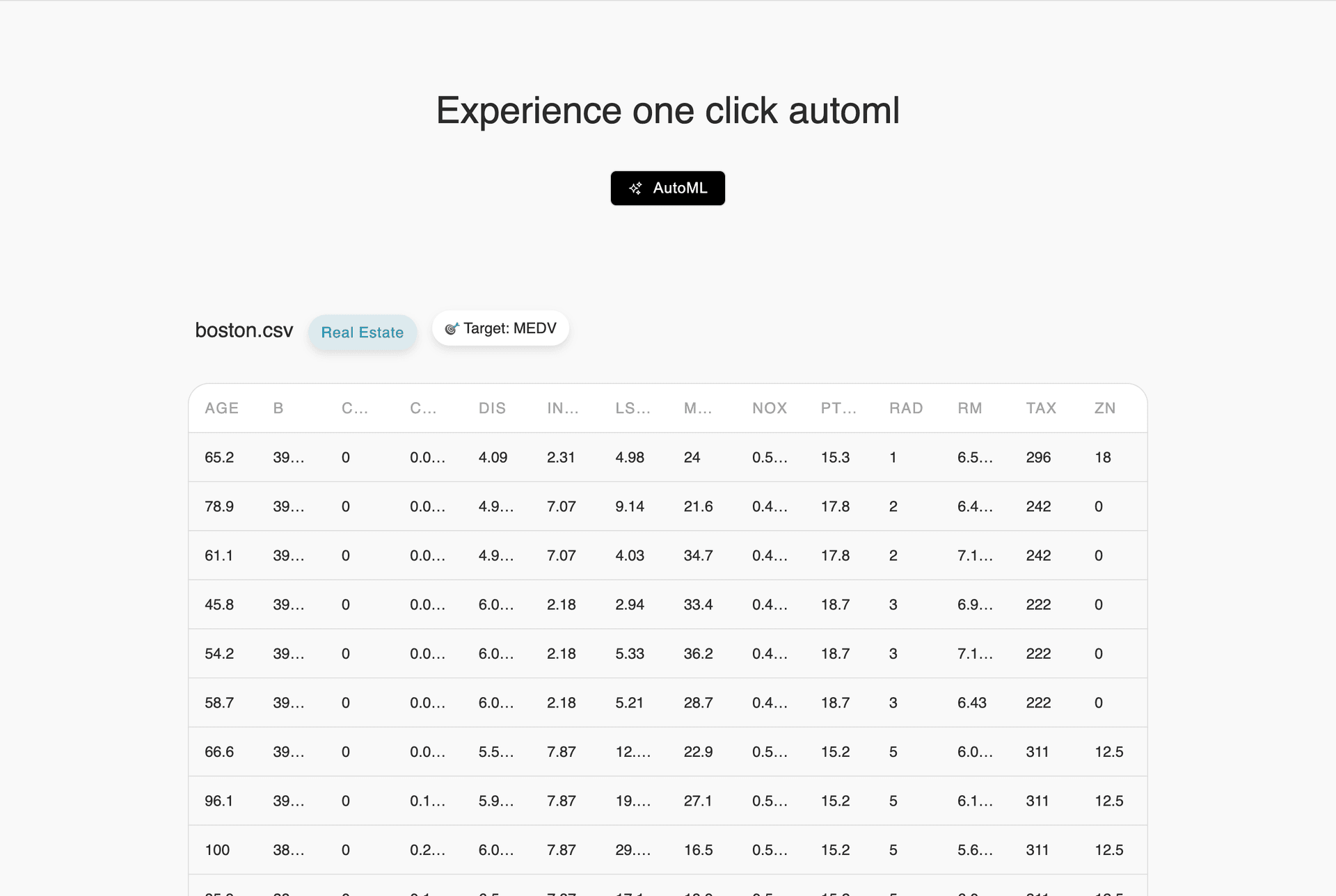
Task: Click the value 27.1 in the table
Action: pyautogui.click(x=698, y=801)
